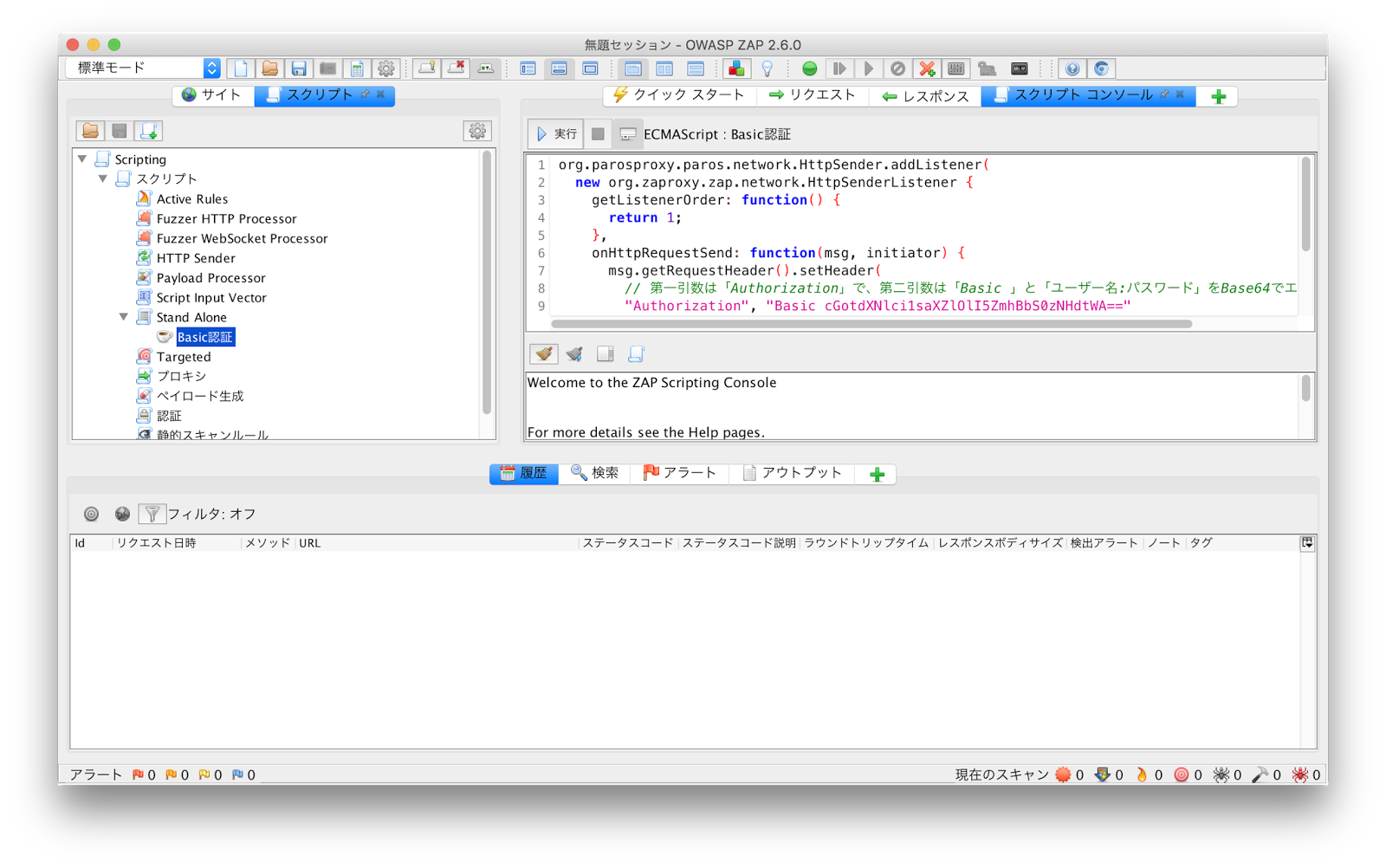The image size is (1386, 868).
Task: Open the Options gear in the main toolbar
Action: (x=386, y=68)
